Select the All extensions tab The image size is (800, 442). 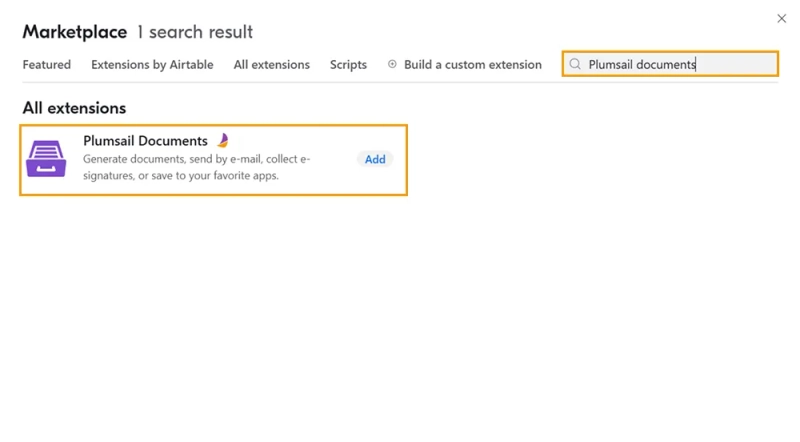(271, 65)
